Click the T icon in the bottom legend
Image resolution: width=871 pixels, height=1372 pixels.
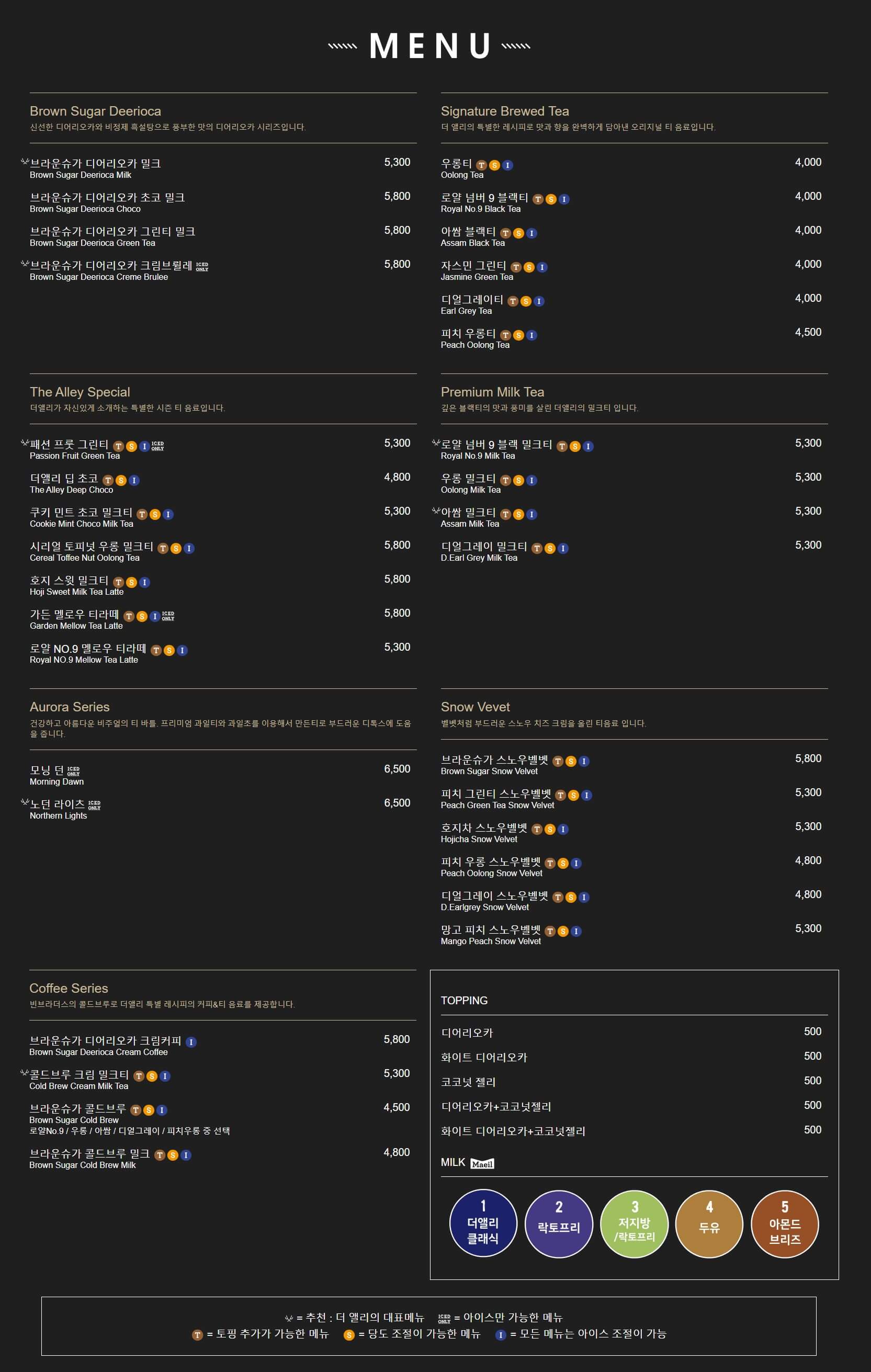(x=198, y=1335)
